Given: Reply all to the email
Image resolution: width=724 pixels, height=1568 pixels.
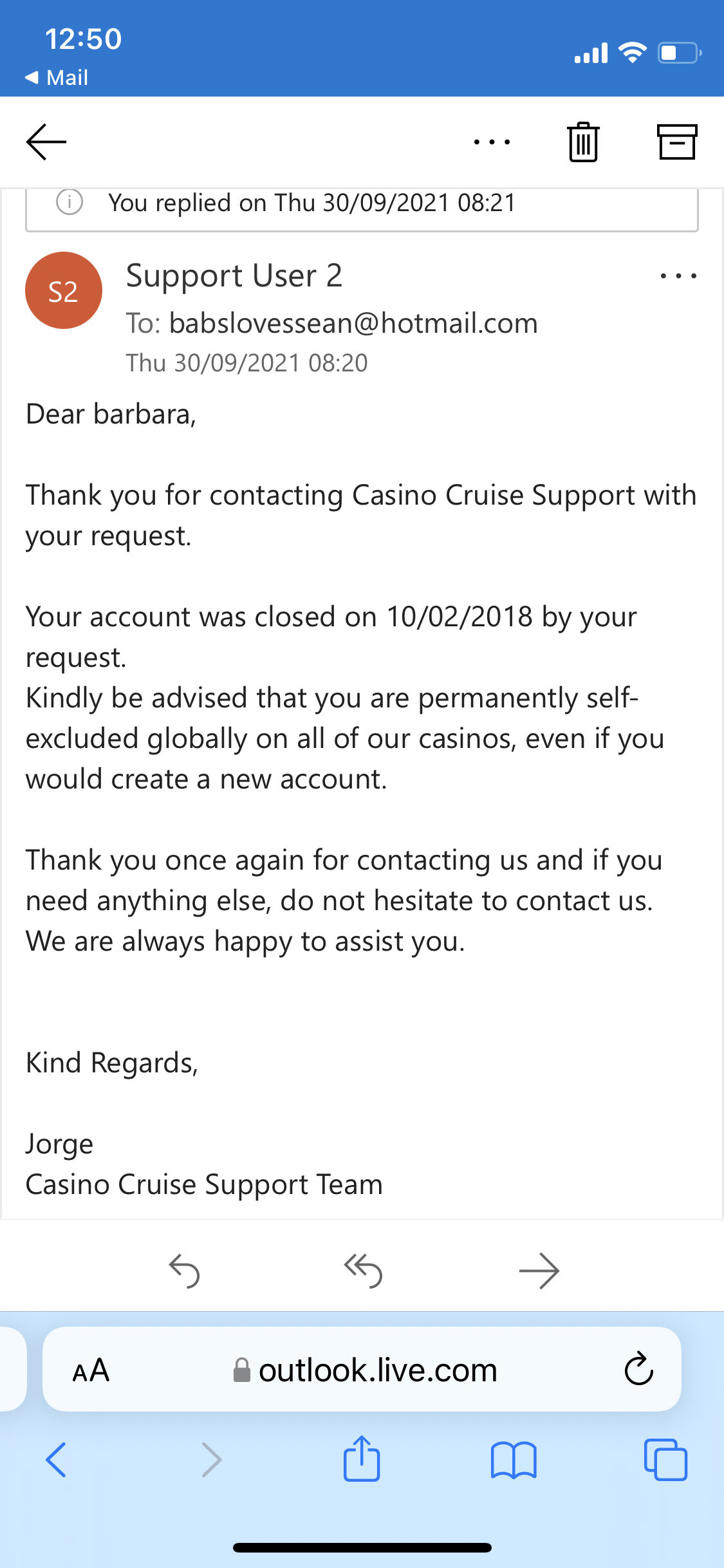Looking at the screenshot, I should [363, 1271].
